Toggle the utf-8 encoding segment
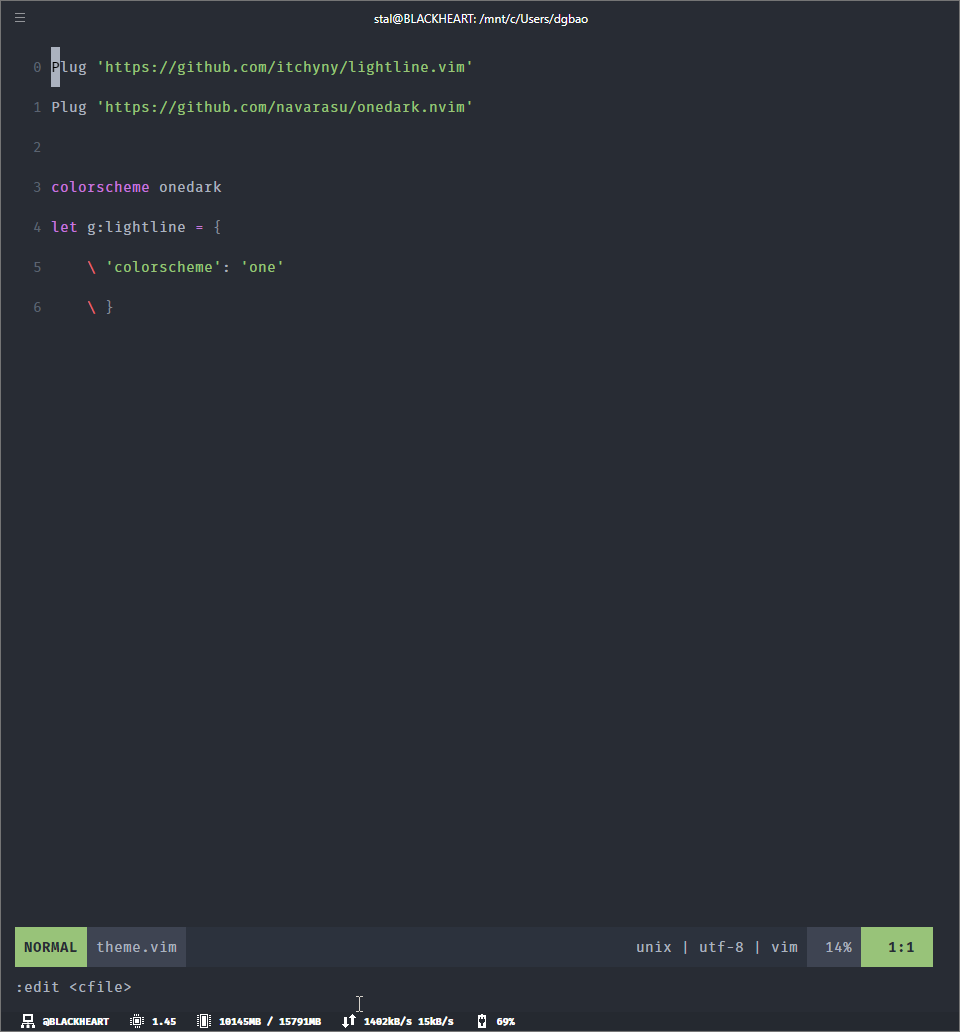 click(x=721, y=946)
